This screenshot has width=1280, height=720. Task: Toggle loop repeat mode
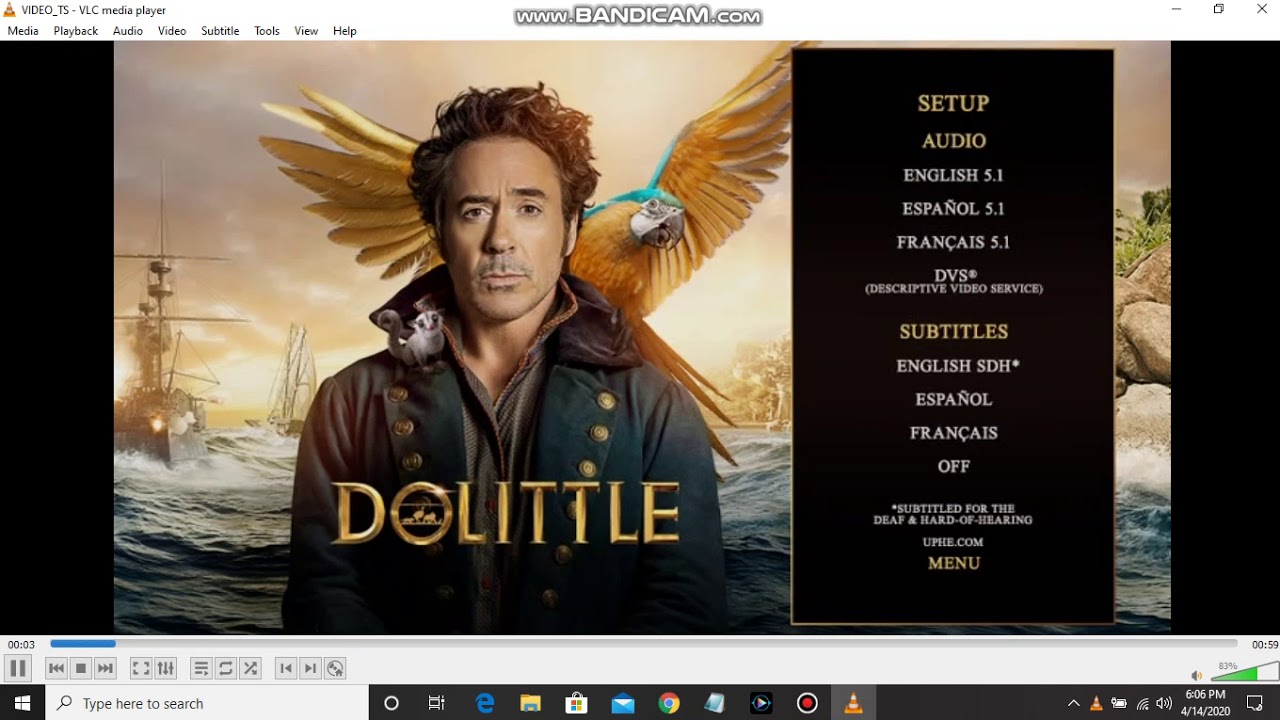click(x=226, y=668)
